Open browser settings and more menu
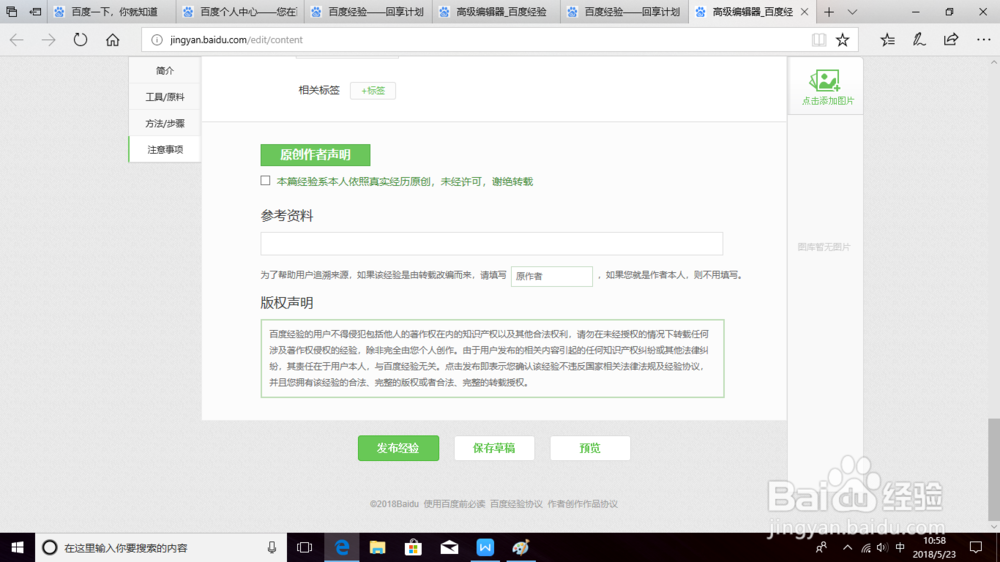Screen dimensions: 1000x562 click(x=983, y=40)
